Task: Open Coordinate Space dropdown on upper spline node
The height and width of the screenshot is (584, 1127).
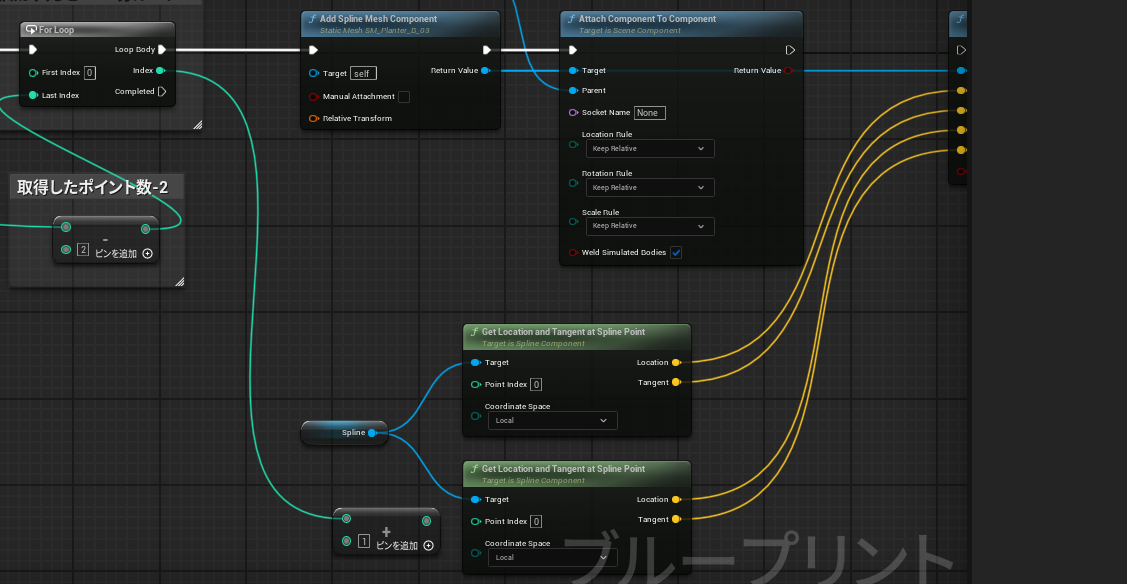Action: point(551,420)
